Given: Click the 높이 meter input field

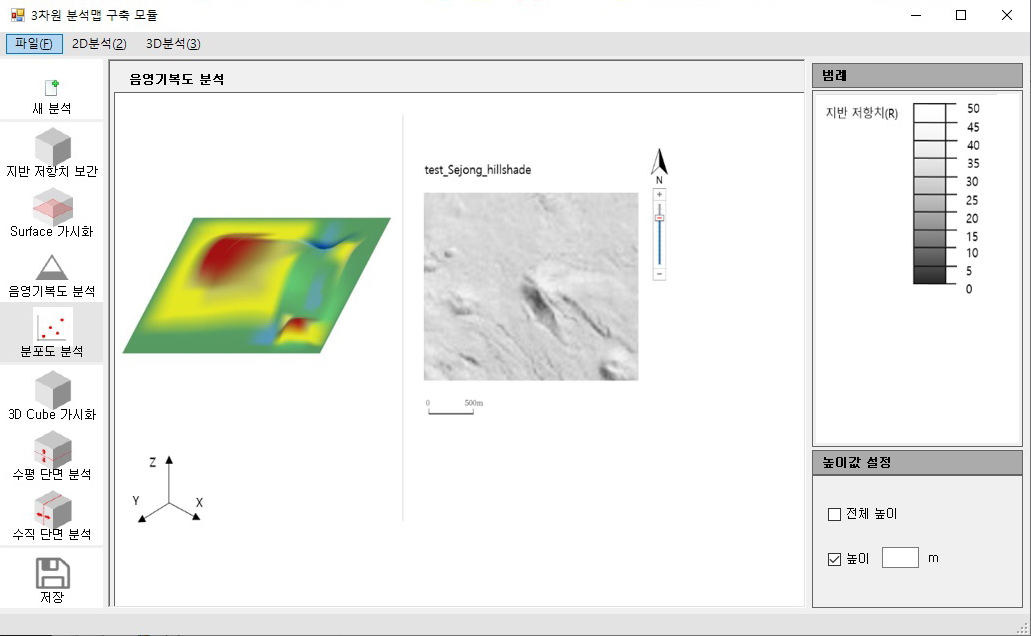Looking at the screenshot, I should [x=900, y=558].
